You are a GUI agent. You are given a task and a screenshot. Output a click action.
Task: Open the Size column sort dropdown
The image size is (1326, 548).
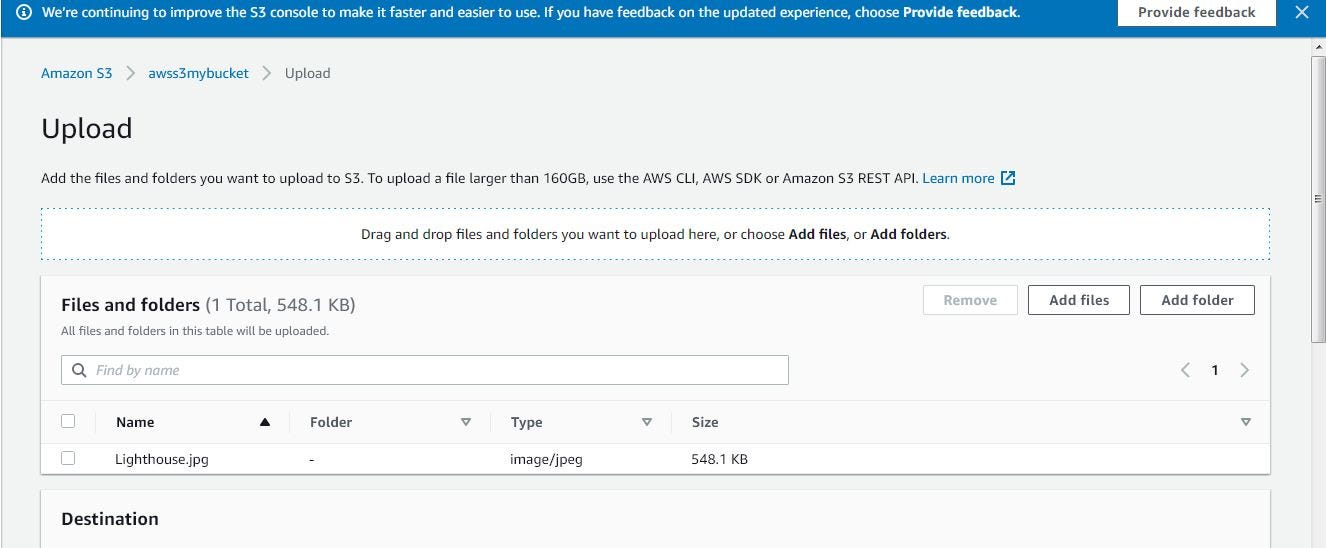1245,422
